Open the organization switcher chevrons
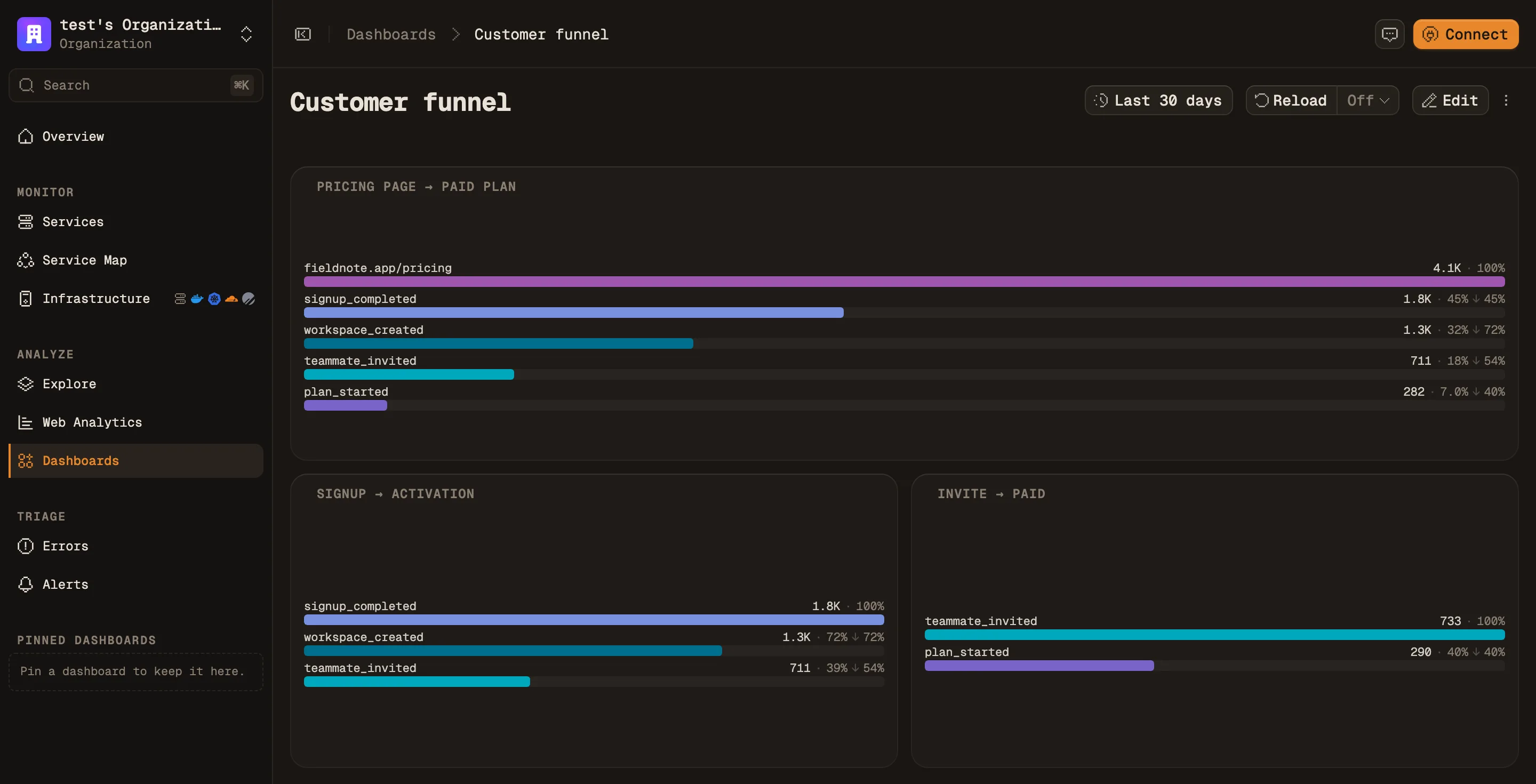Image resolution: width=1536 pixels, height=784 pixels. click(246, 34)
